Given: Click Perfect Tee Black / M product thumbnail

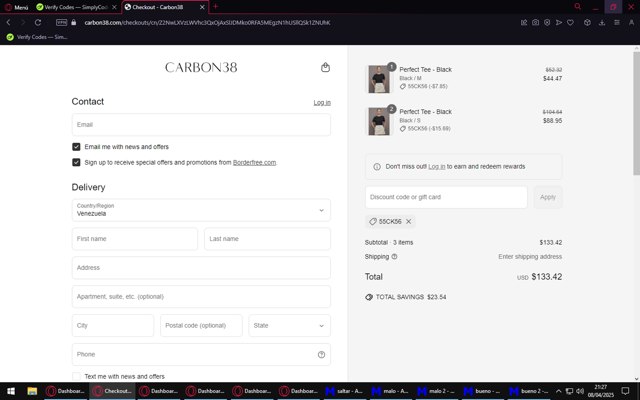Looking at the screenshot, I should pyautogui.click(x=379, y=79).
